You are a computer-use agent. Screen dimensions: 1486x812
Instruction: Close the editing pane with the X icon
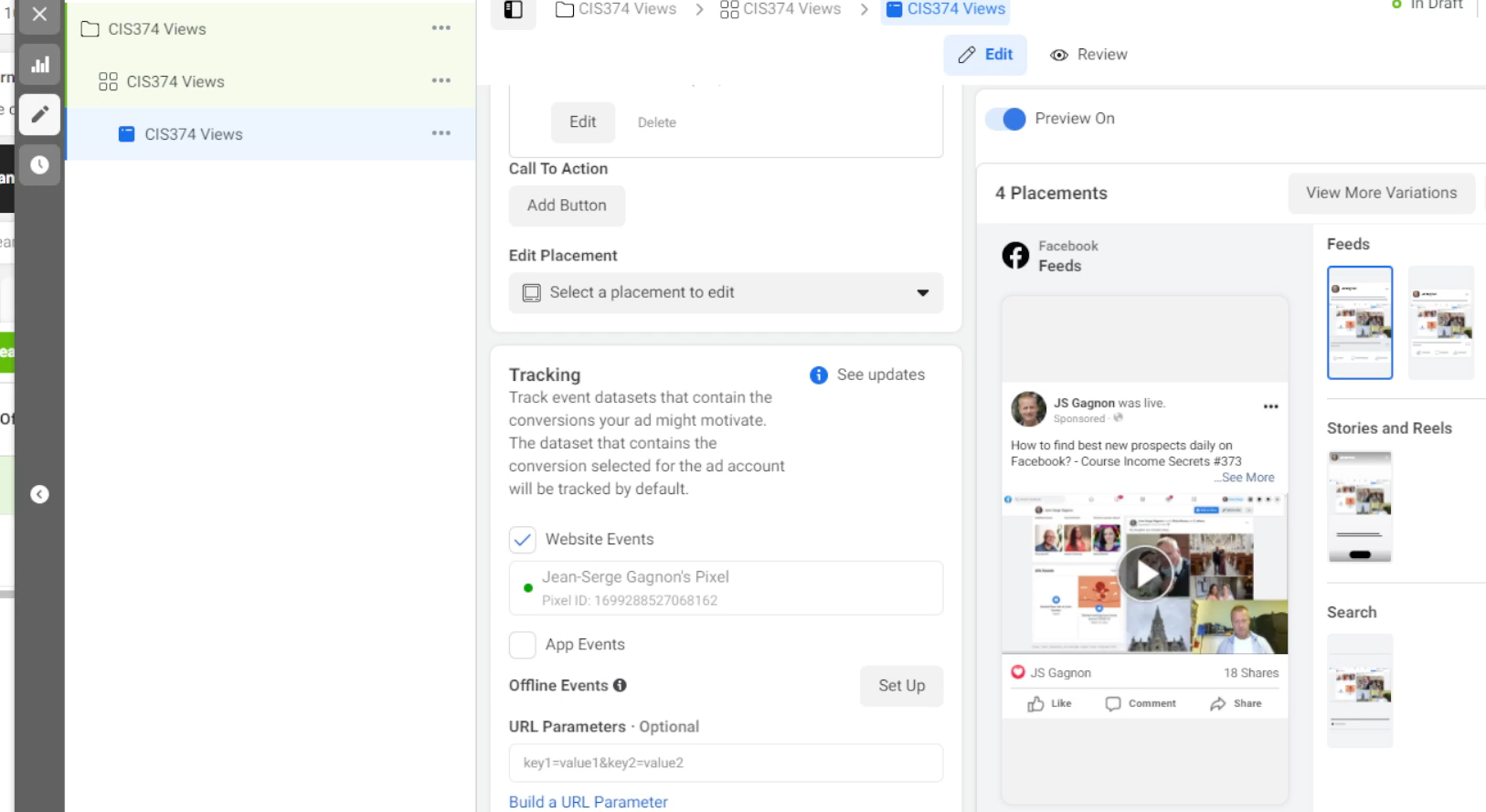pos(39,15)
